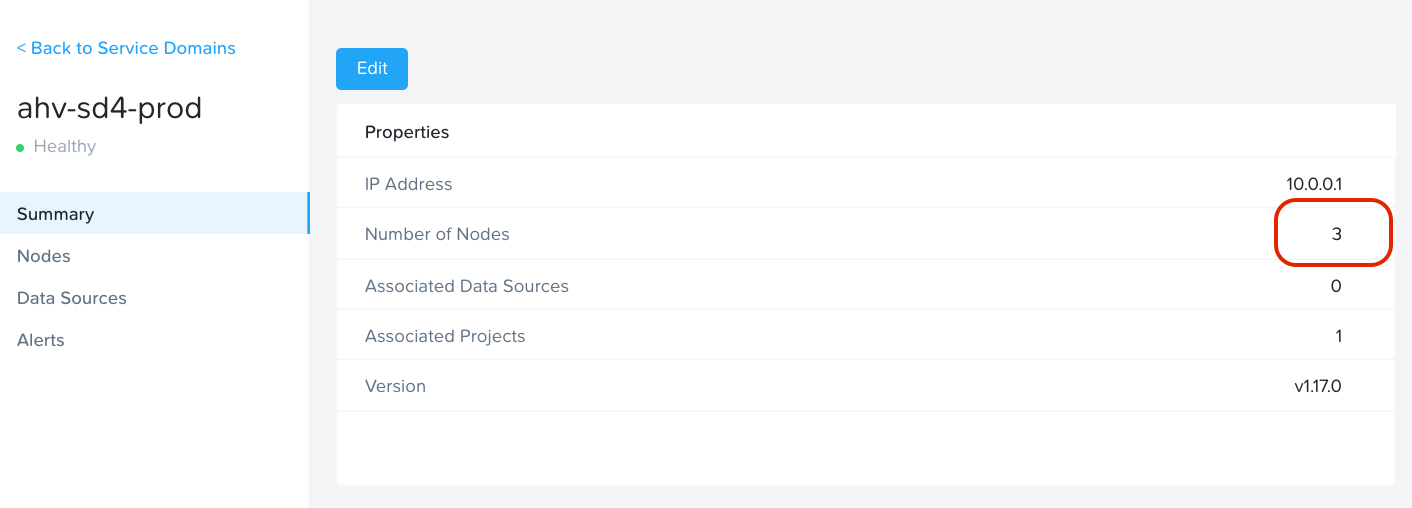Select the IP Address row label
Viewport: 1412px width, 508px height.
coord(408,184)
